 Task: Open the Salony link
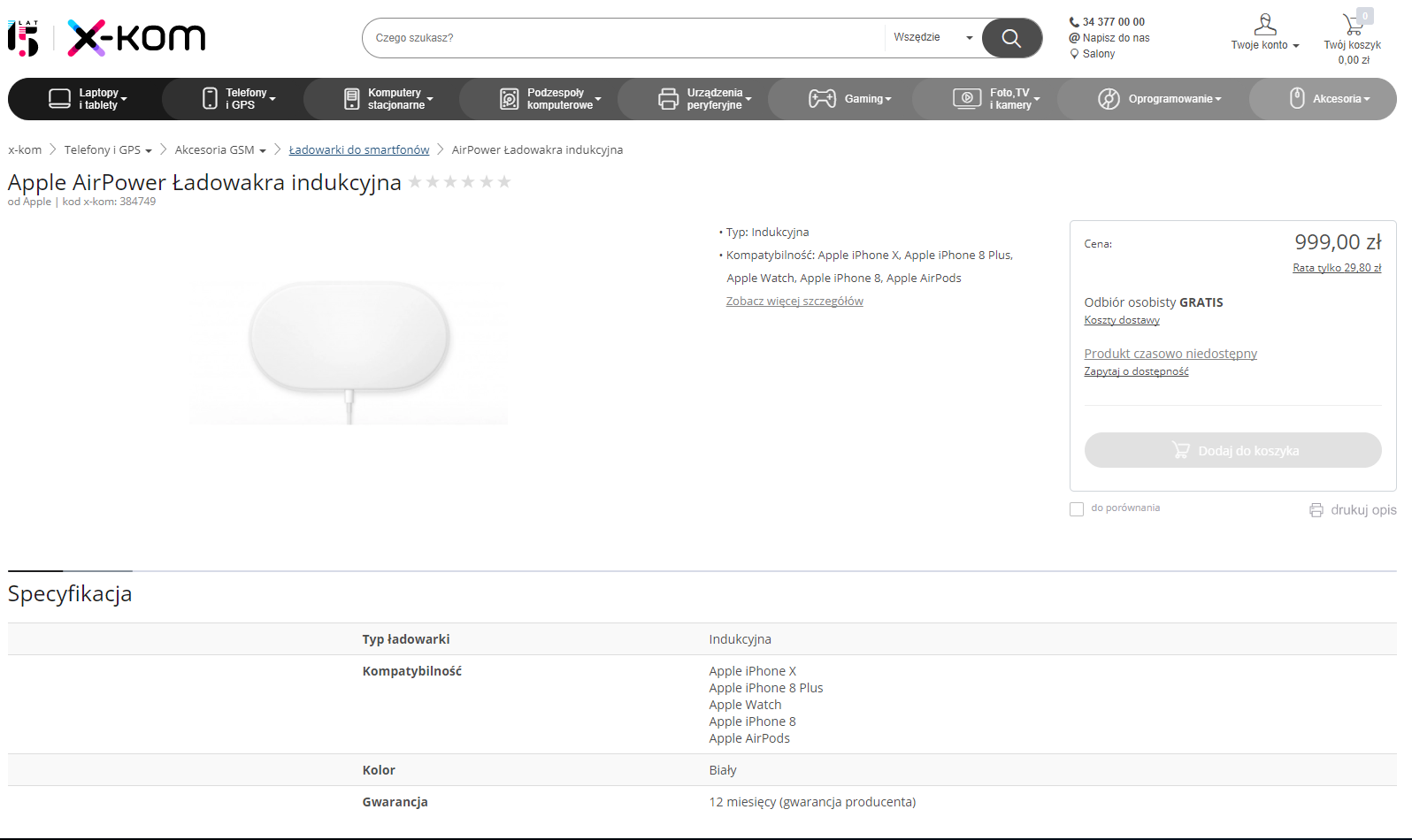coord(1099,54)
